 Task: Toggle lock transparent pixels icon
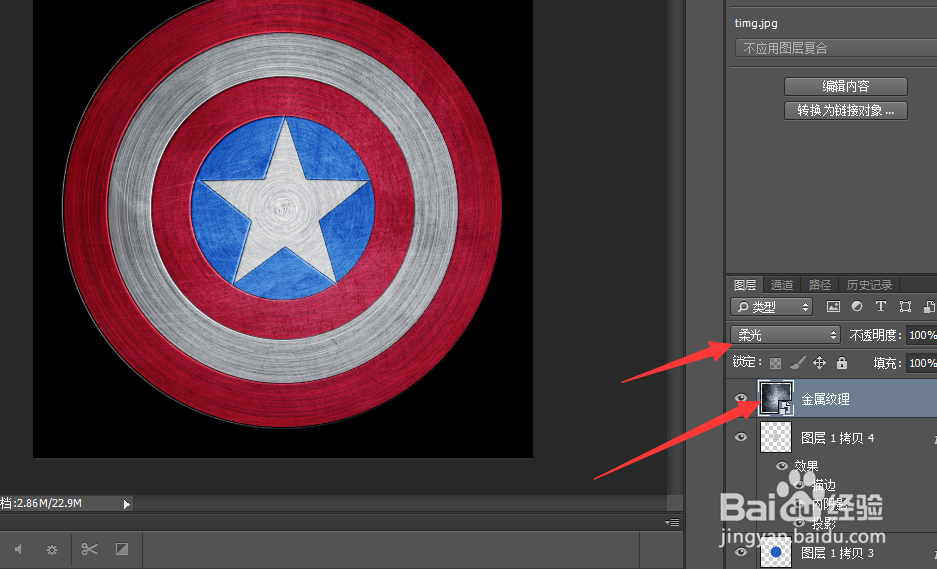pyautogui.click(x=775, y=363)
